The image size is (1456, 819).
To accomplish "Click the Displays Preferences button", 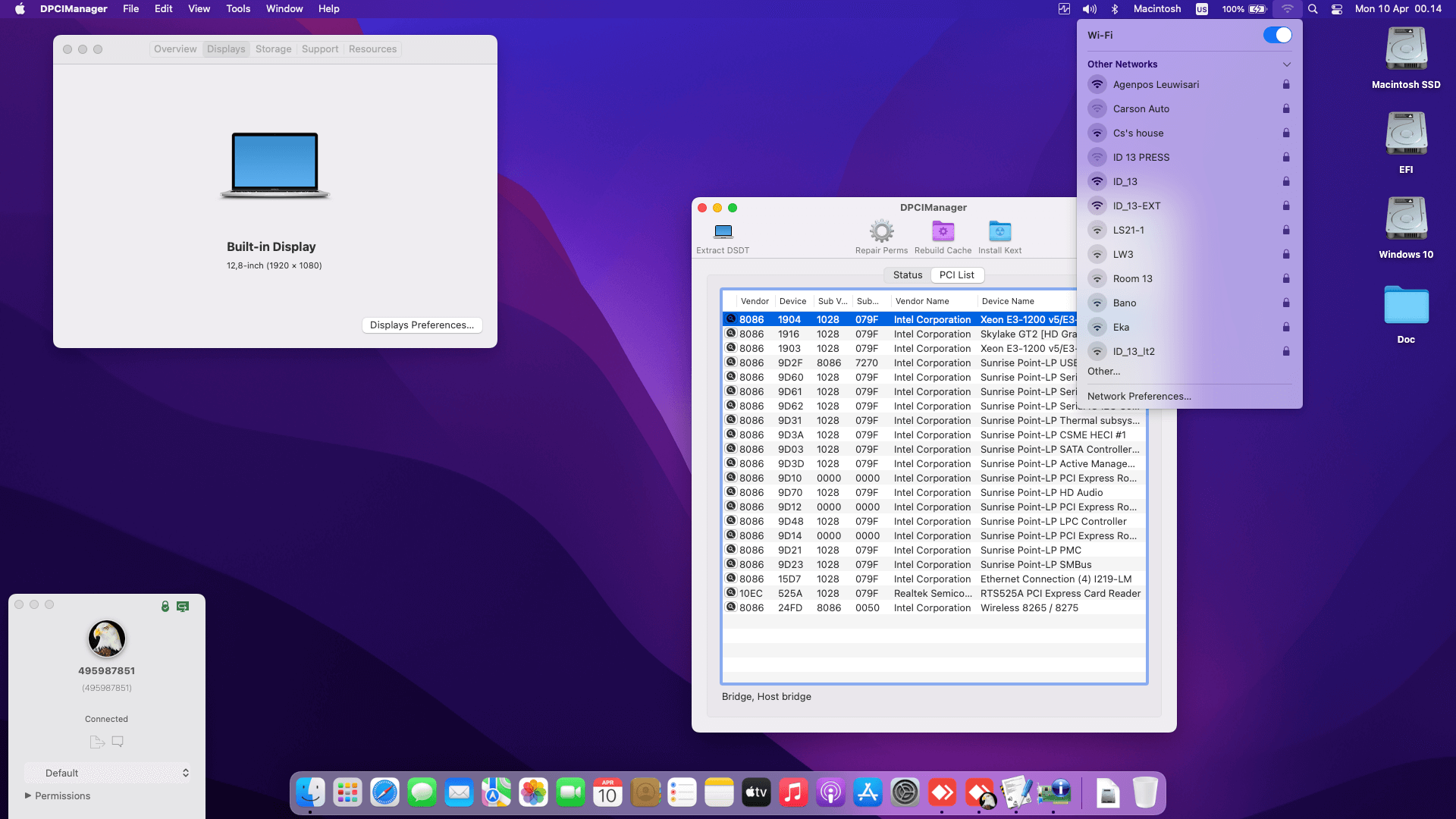I will (x=422, y=325).
